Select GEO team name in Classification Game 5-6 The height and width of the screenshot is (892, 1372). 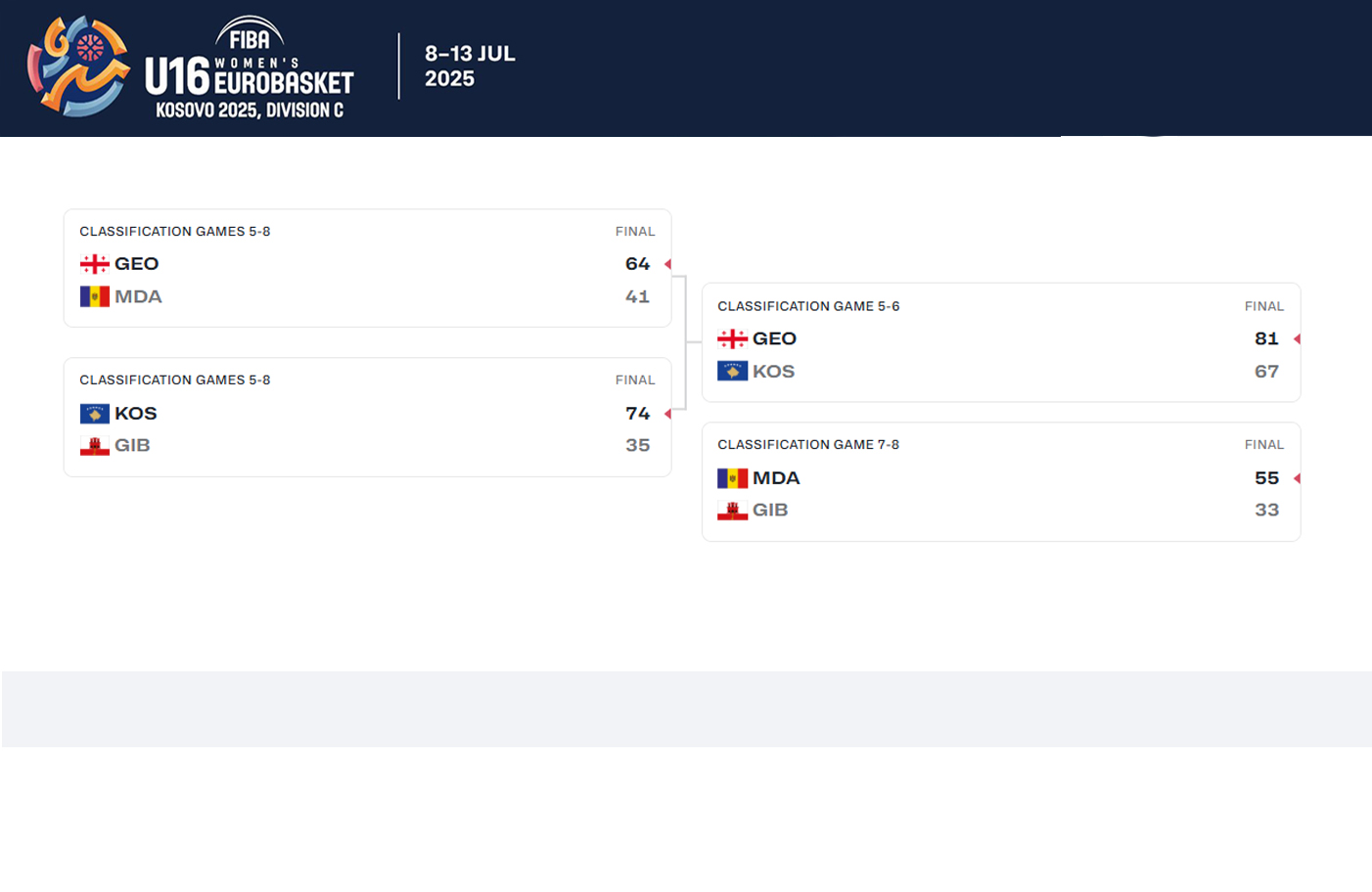(774, 339)
